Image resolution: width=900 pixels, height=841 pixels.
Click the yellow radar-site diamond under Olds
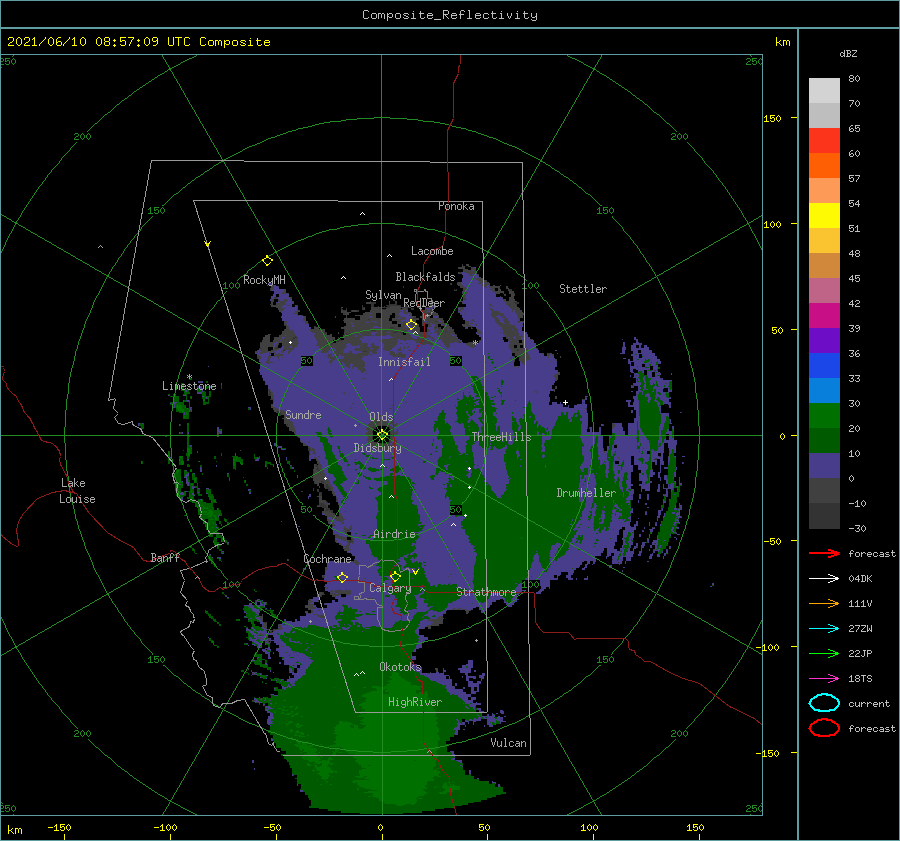[382, 435]
